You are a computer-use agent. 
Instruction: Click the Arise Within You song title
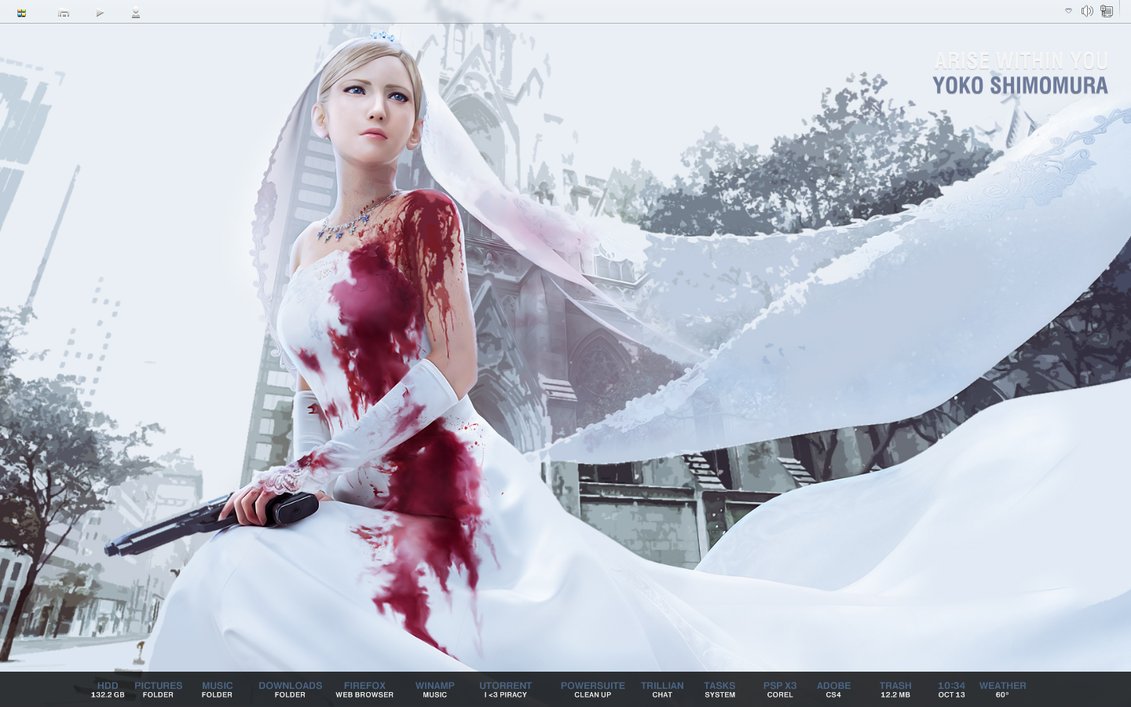click(1021, 61)
